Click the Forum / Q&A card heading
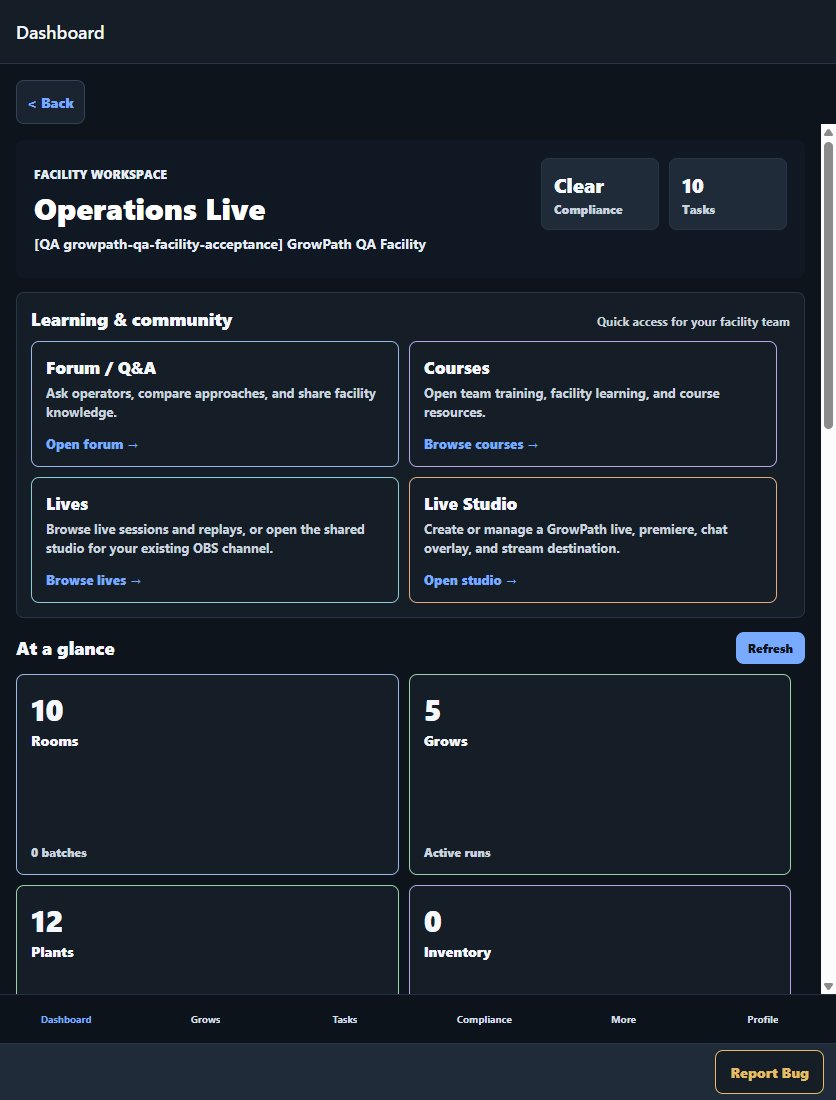Viewport: 836px width, 1100px height. [x=101, y=368]
